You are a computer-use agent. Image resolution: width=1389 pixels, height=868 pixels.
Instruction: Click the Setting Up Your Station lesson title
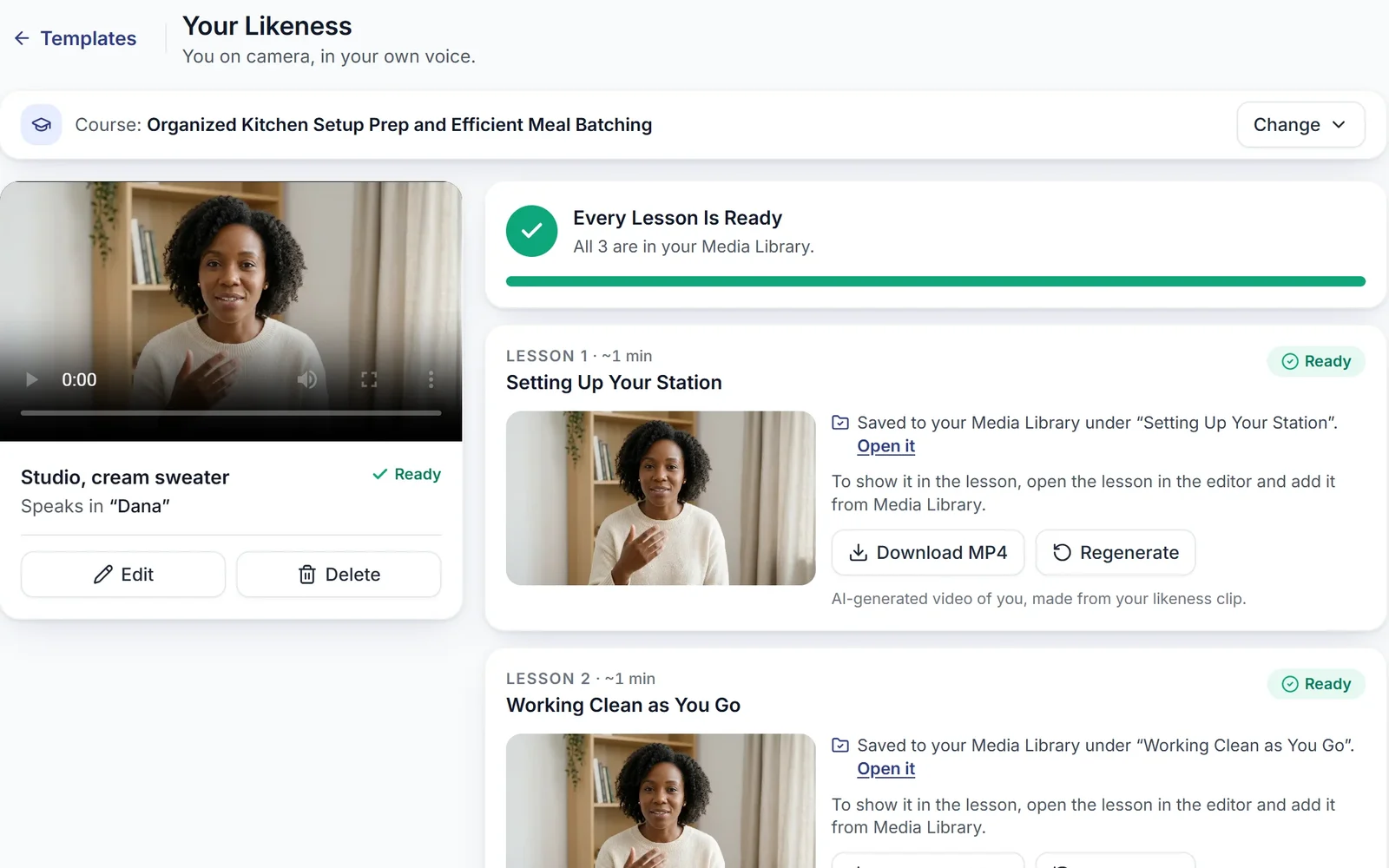click(x=614, y=383)
